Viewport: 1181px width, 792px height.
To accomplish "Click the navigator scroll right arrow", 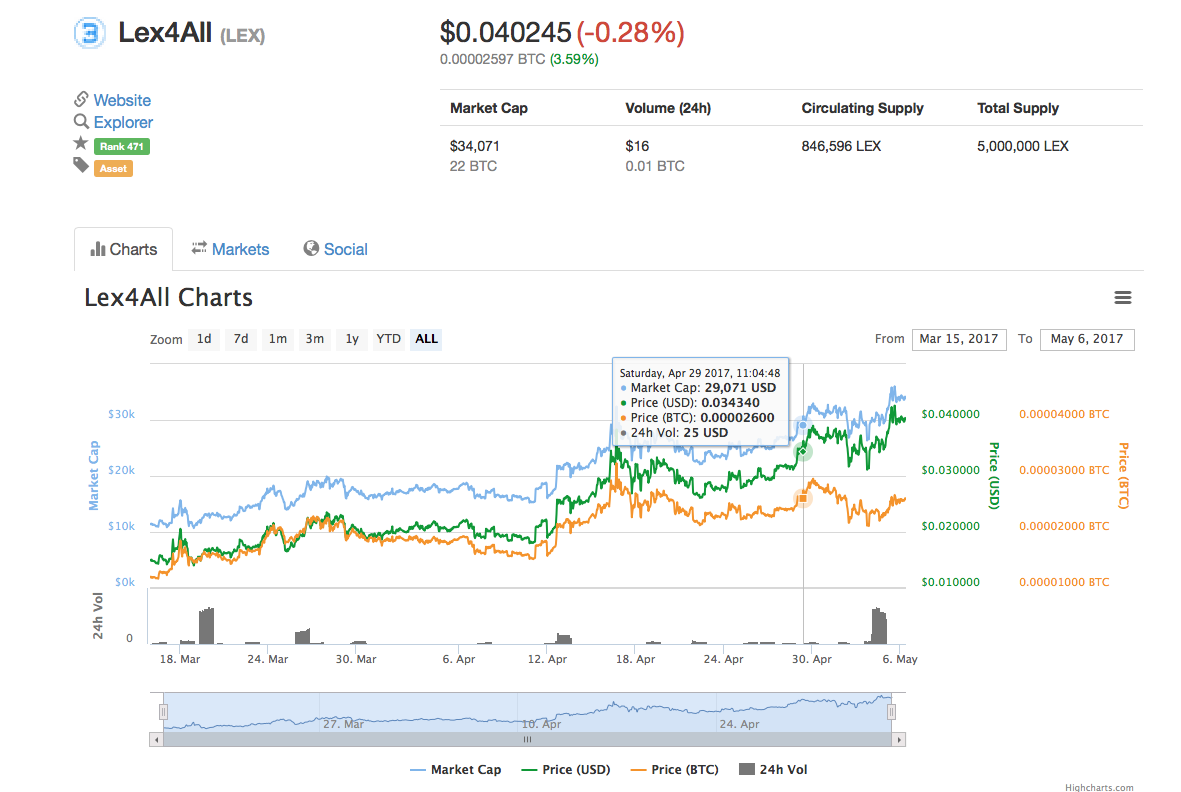I will click(x=899, y=740).
